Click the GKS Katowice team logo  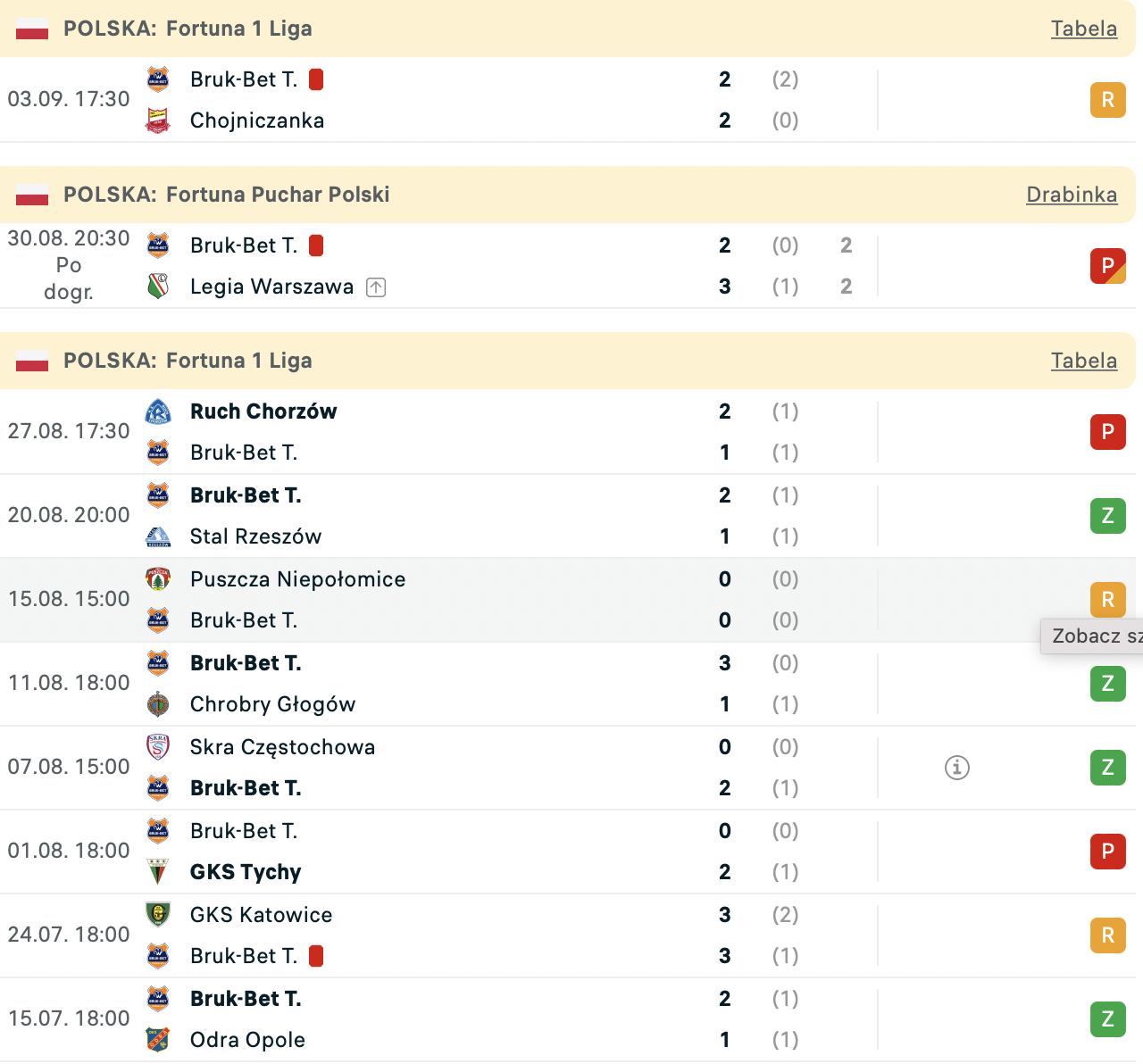pyautogui.click(x=158, y=915)
